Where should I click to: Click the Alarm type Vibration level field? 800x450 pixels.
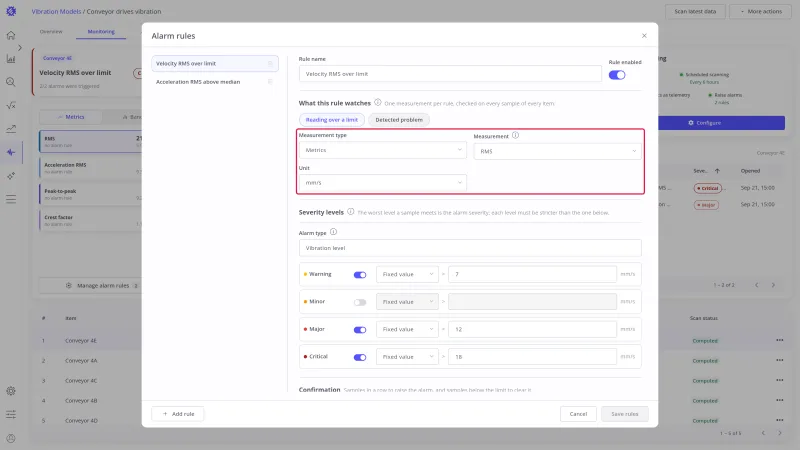(470, 248)
